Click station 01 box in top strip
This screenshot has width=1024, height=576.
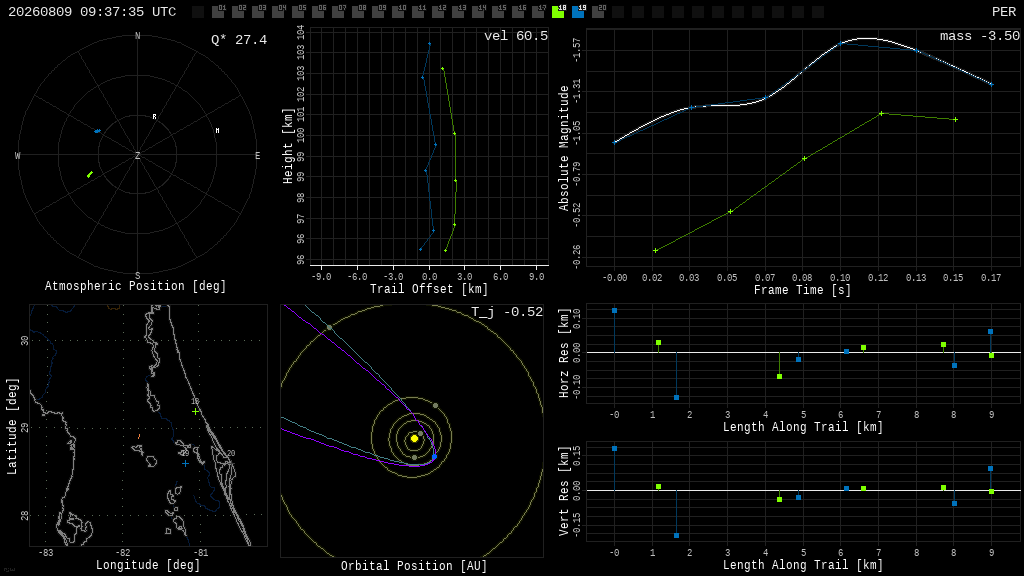click(218, 11)
